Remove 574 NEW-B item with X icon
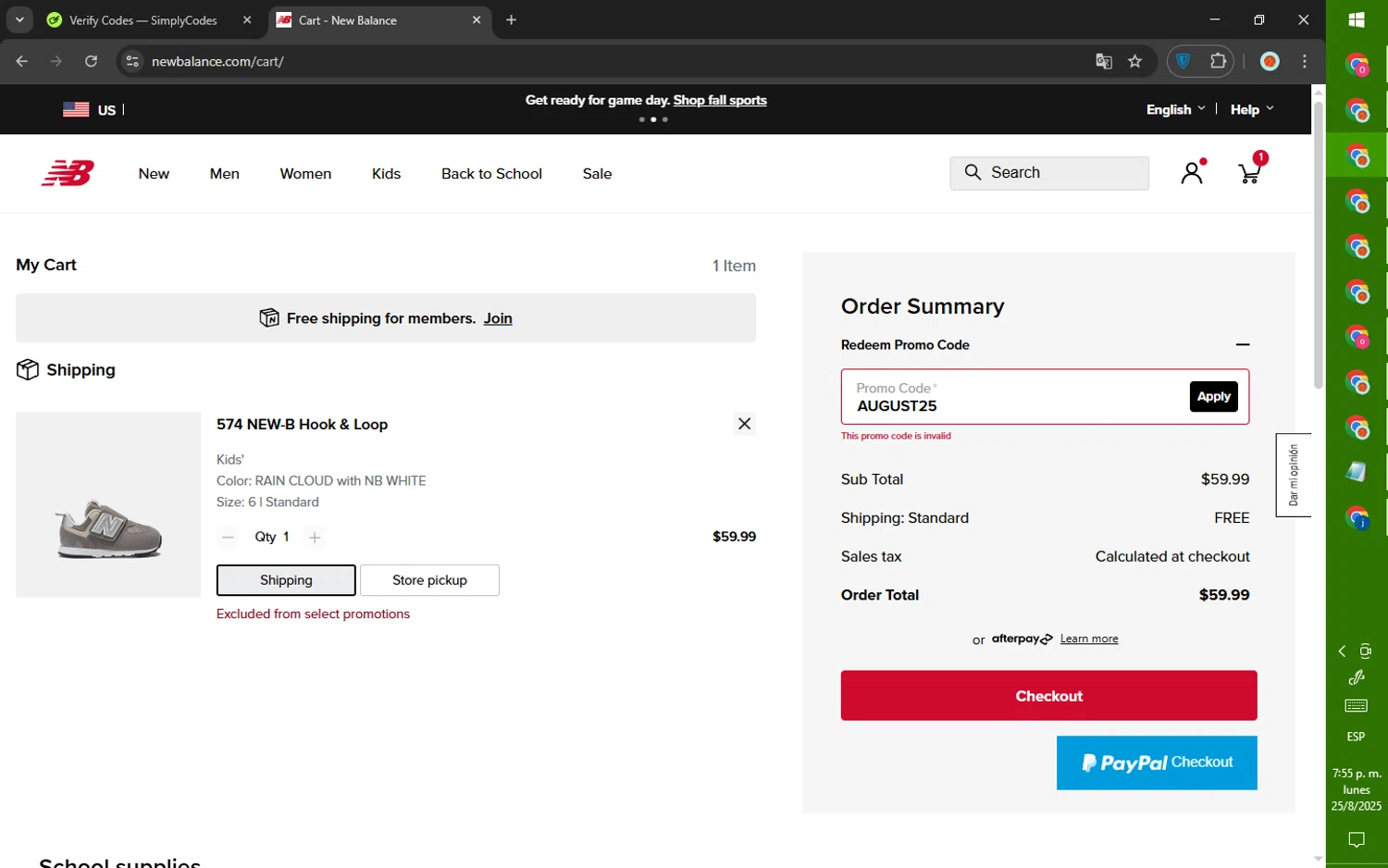1388x868 pixels. click(x=744, y=424)
